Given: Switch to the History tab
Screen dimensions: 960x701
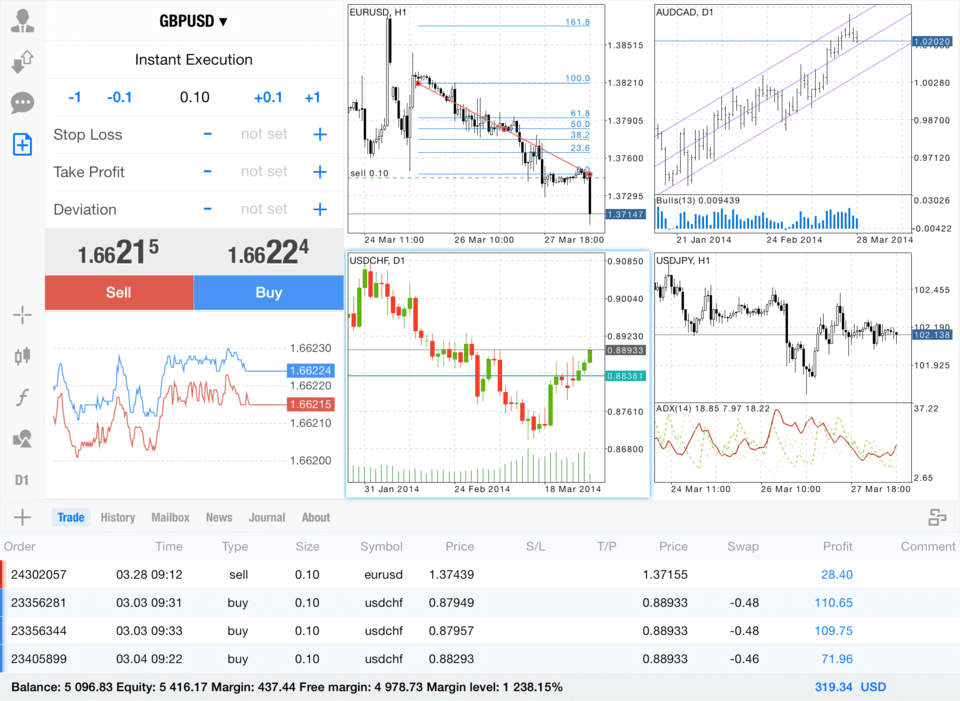Looking at the screenshot, I should pos(117,517).
